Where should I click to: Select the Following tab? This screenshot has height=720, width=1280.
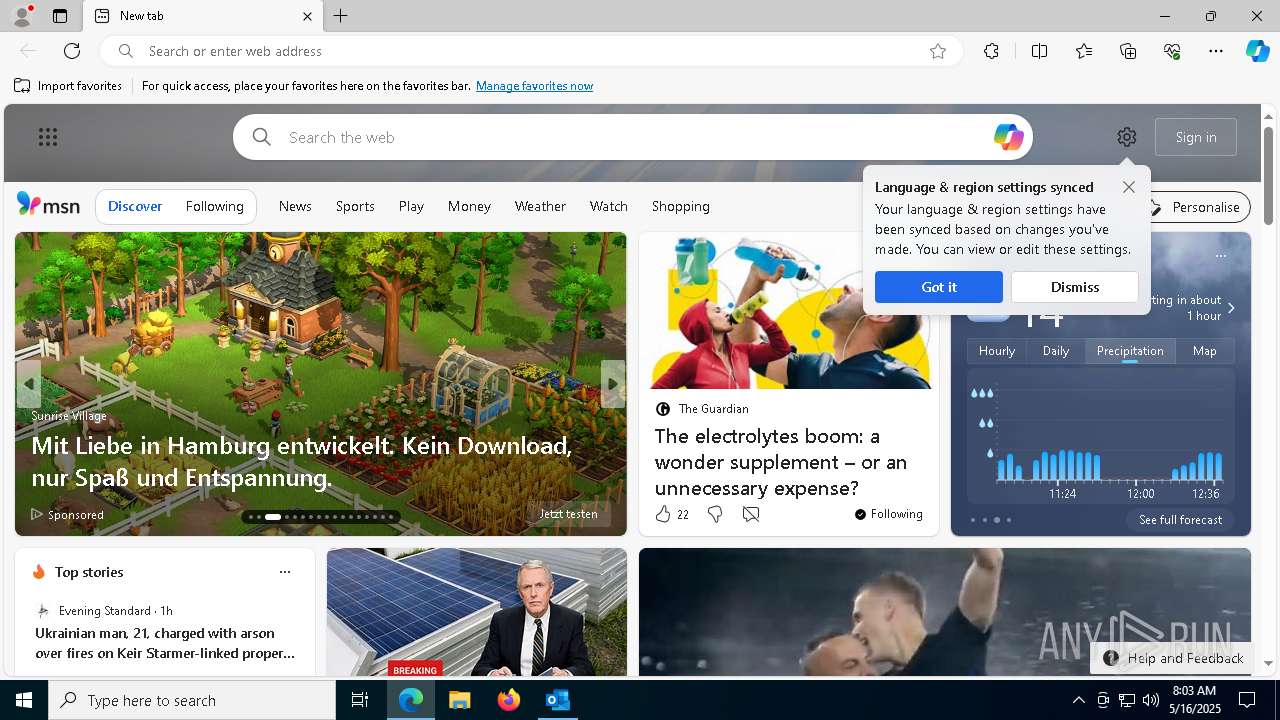(215, 206)
